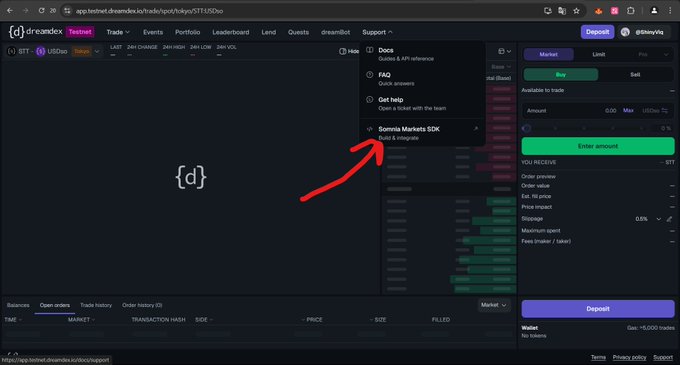Switch to Limit order type
680x365 pixels.
[x=599, y=54]
